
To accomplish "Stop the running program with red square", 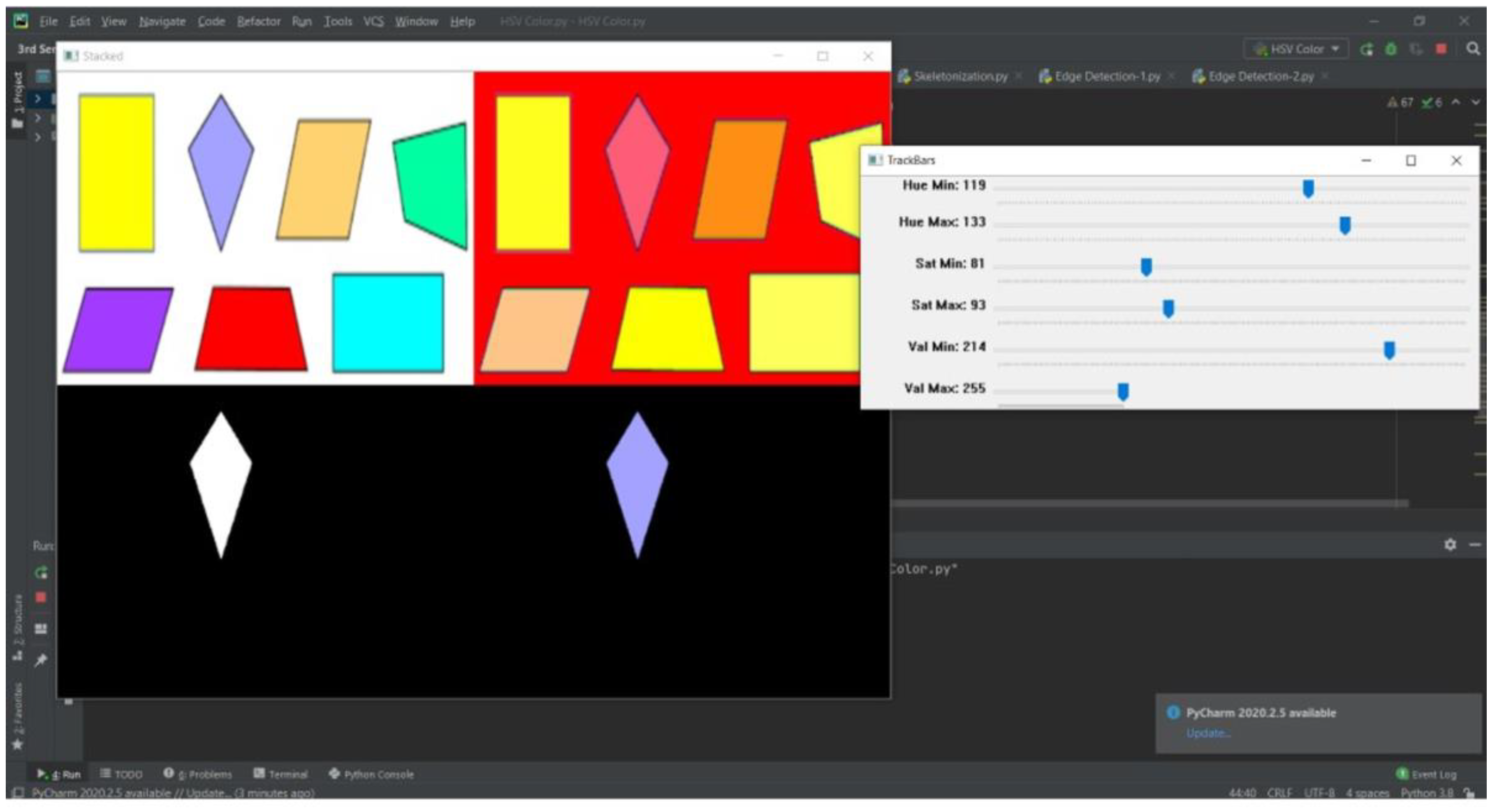I will click(x=1441, y=49).
